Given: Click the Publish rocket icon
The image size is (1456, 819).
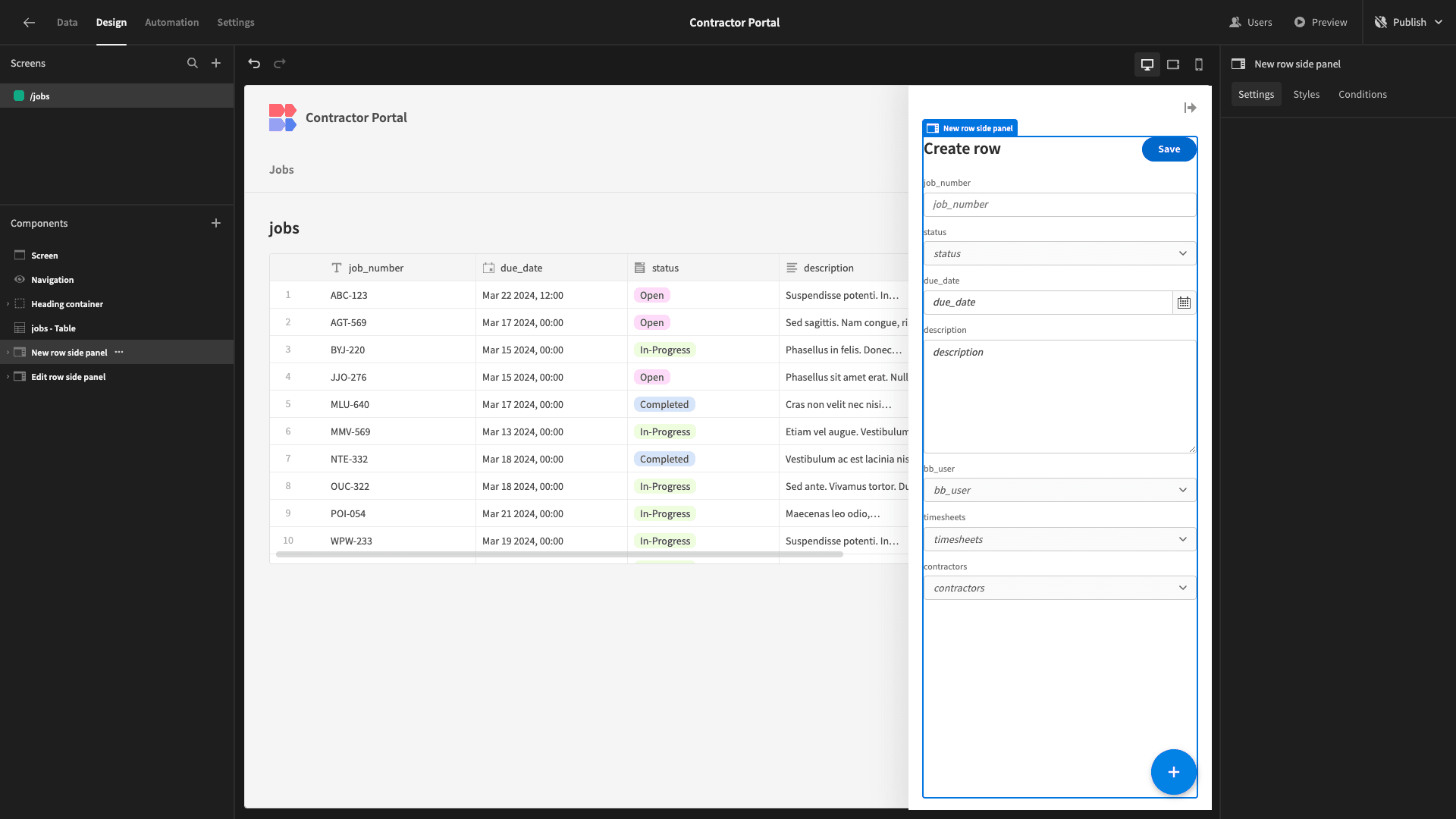Looking at the screenshot, I should coord(1380,23).
